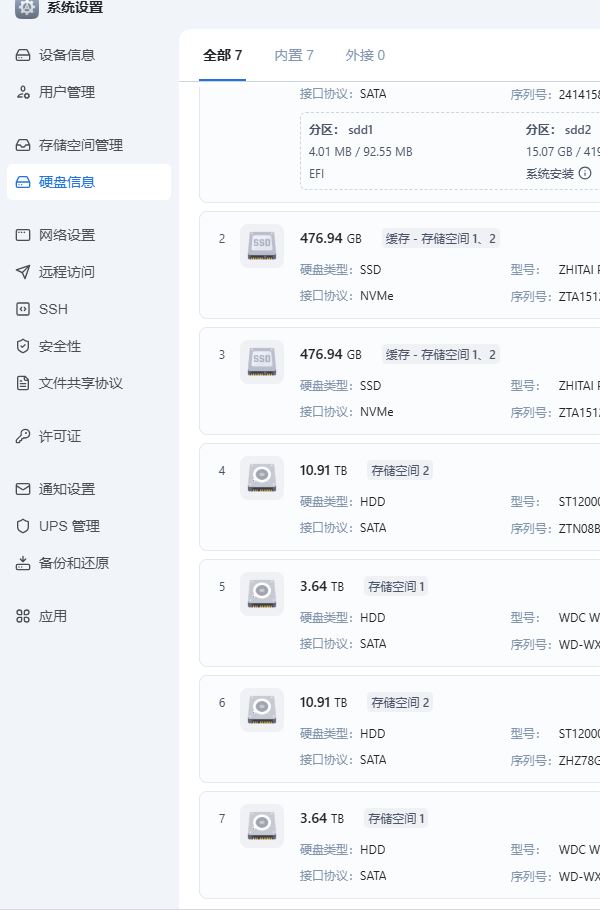This screenshot has width=600, height=910.
Task: Open 远程访问 page
Action: click(89, 272)
